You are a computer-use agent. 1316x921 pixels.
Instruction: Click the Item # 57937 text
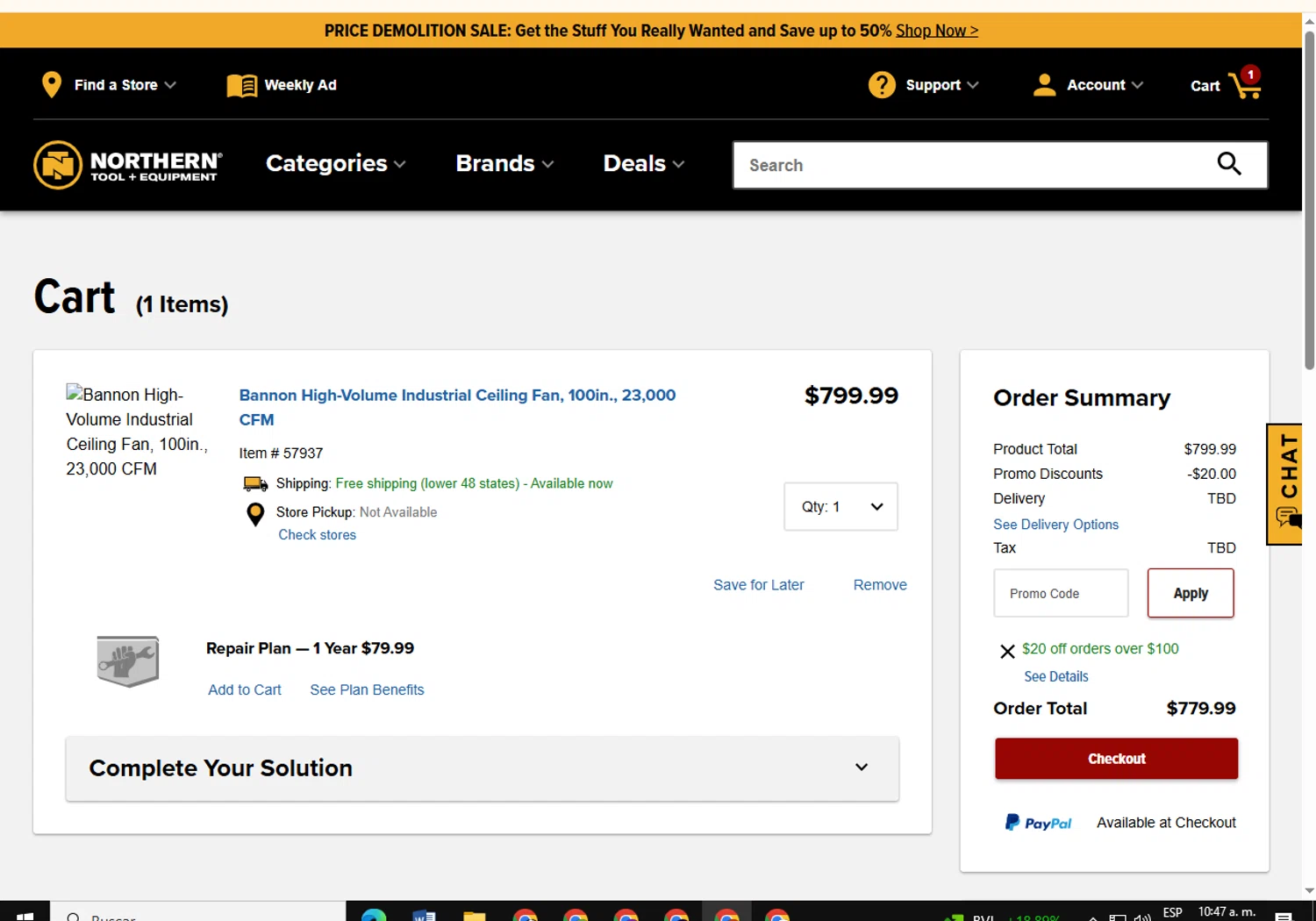[281, 453]
